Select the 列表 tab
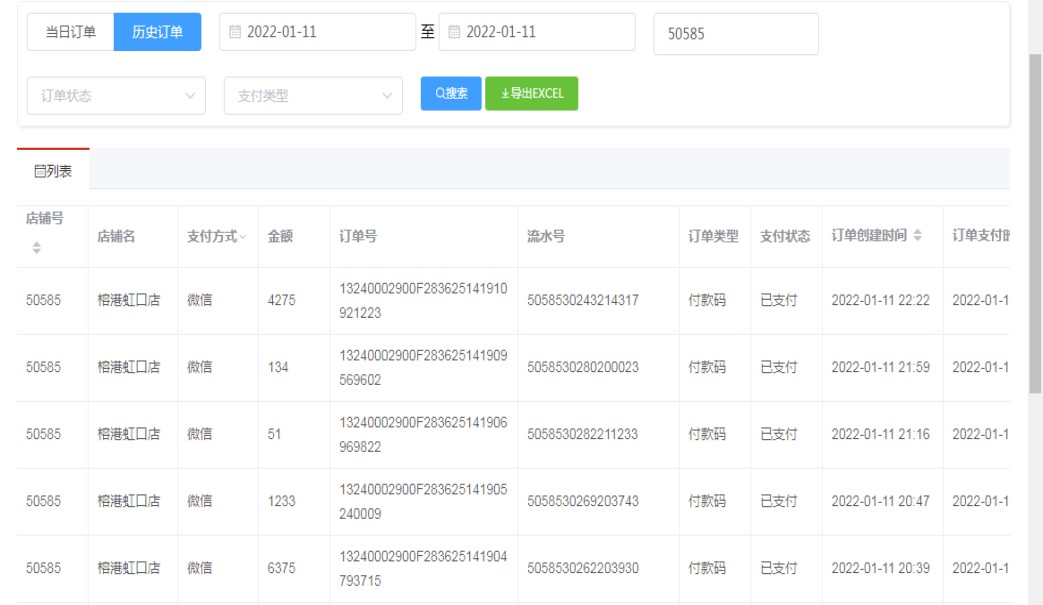Screen dimensions: 1043x605 coord(53,171)
